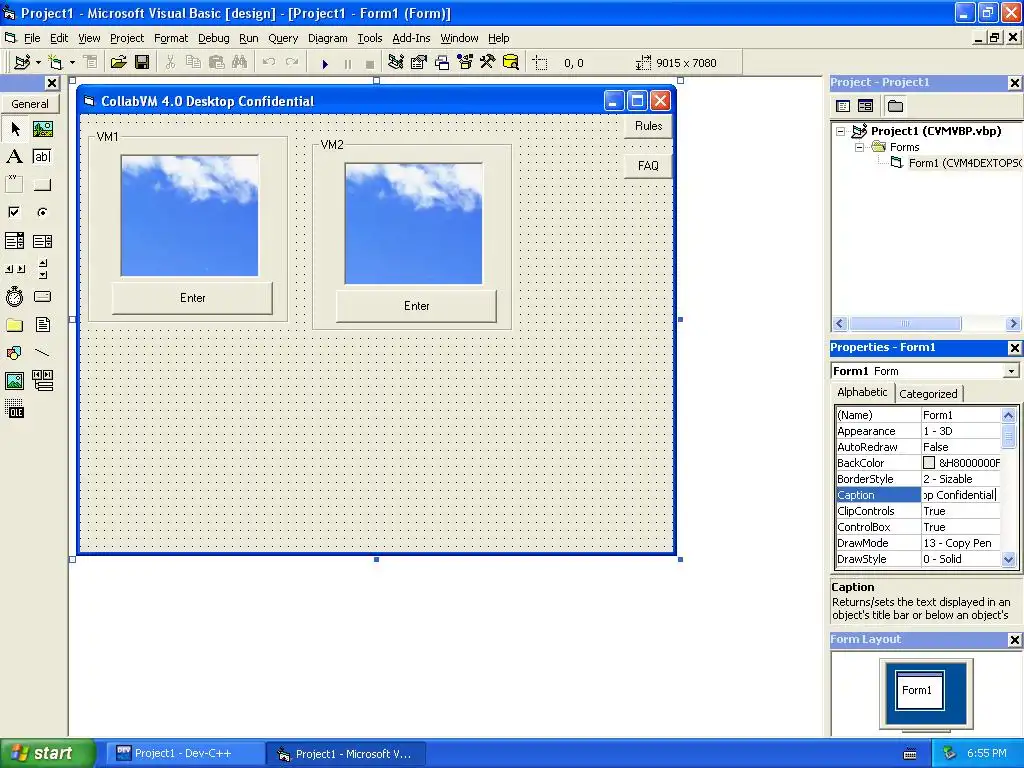Toggle Folders in Project panel
This screenshot has width=1024, height=768.
[x=895, y=106]
